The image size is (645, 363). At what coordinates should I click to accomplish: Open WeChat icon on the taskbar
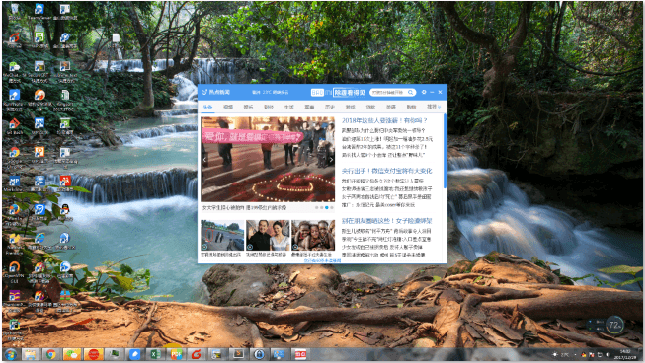click(72, 354)
